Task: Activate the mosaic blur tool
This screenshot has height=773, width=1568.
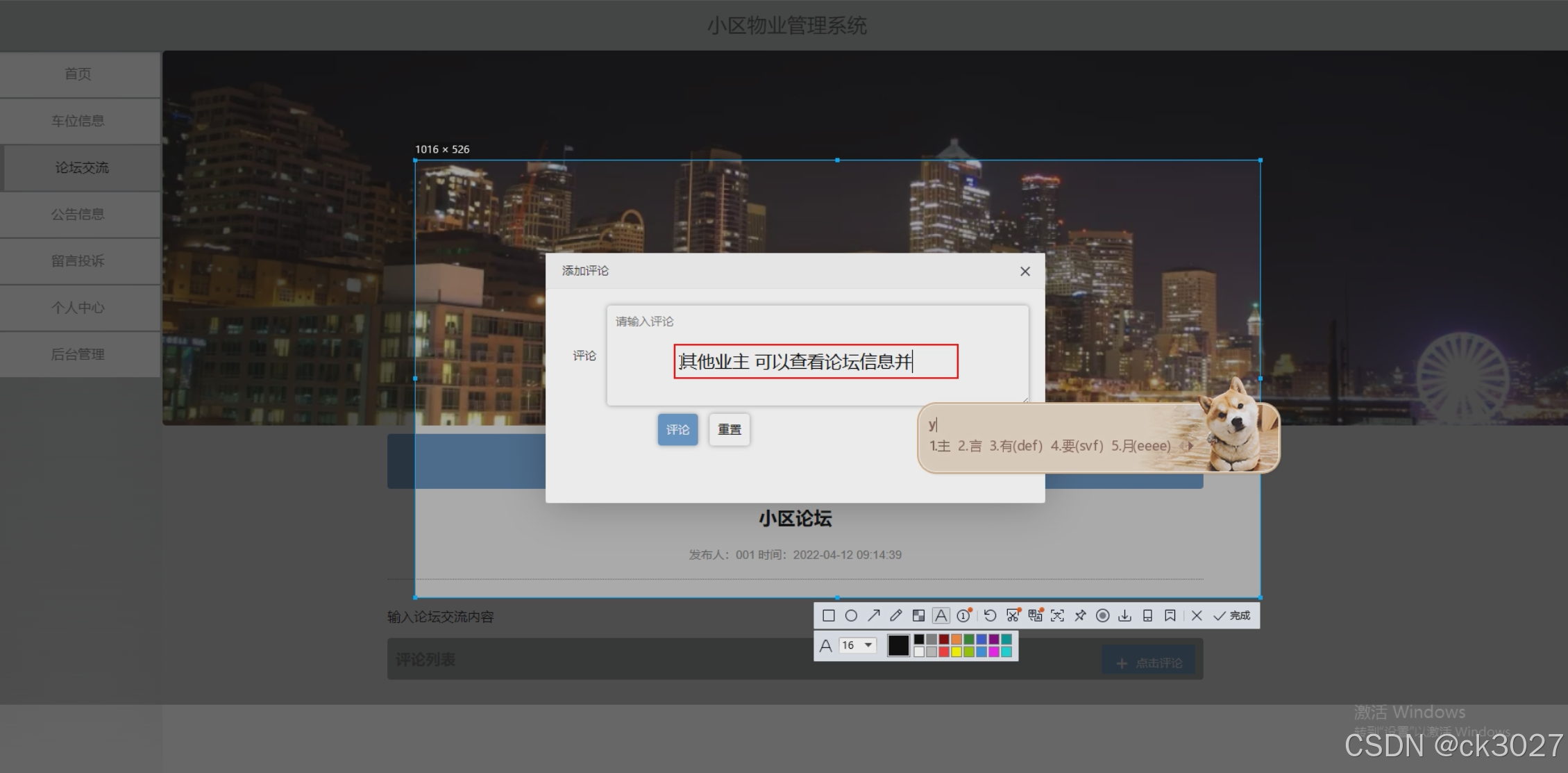Action: pos(918,615)
